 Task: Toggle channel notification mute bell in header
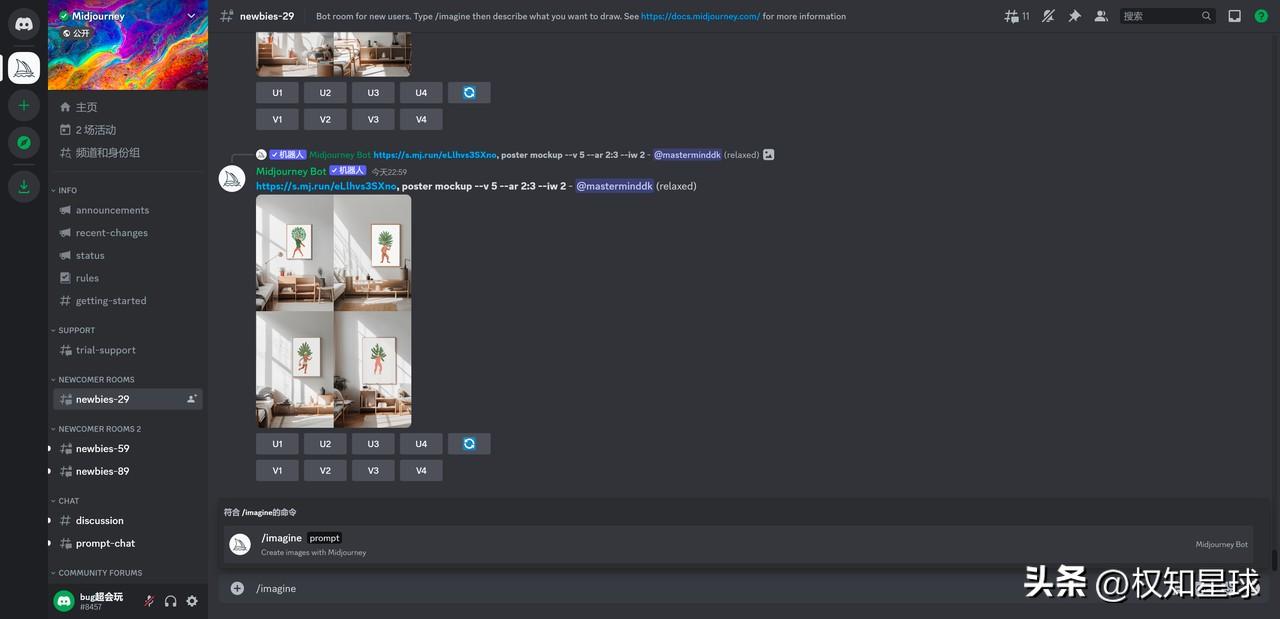coord(1048,16)
